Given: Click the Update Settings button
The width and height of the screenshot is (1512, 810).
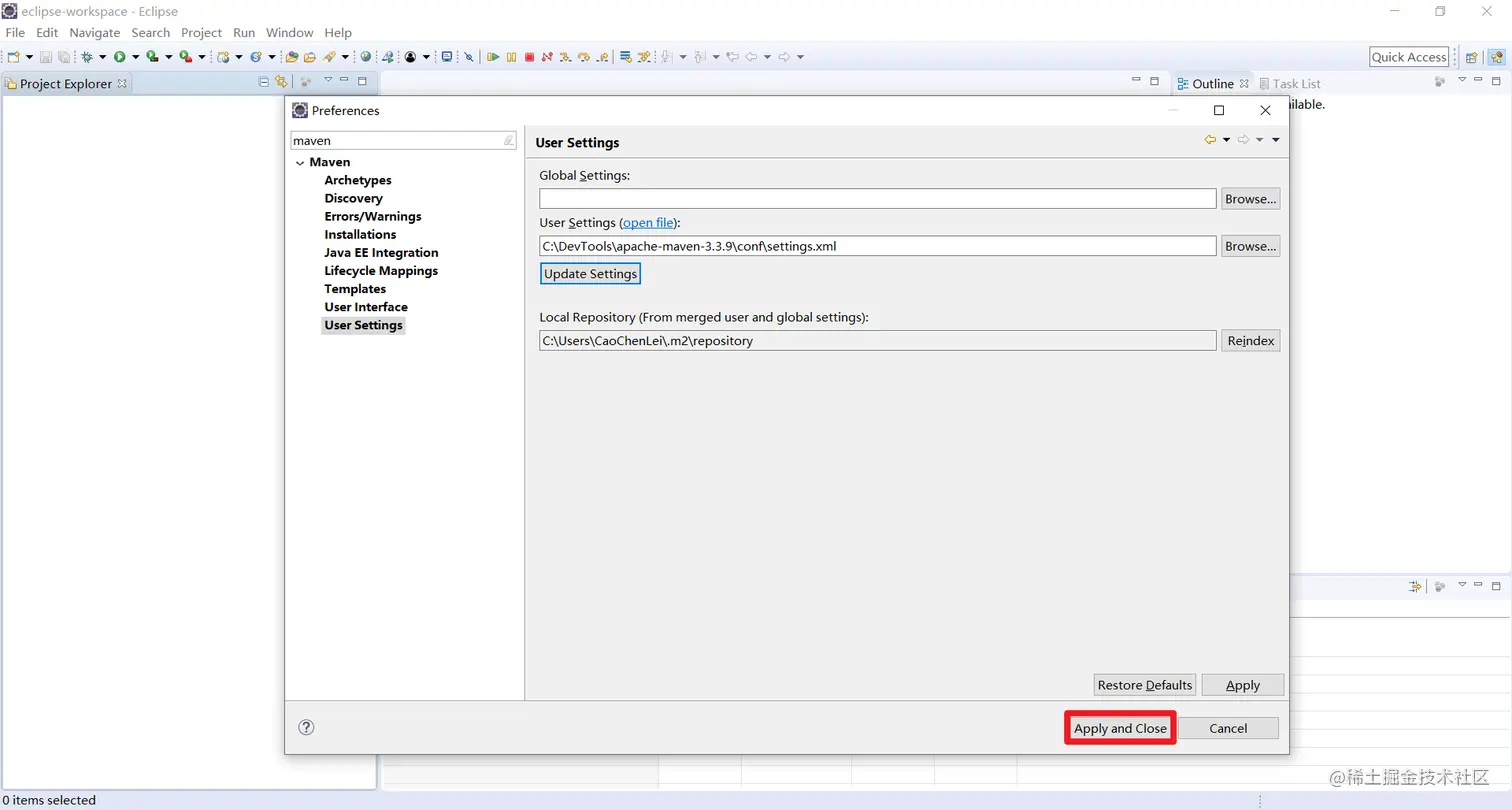Looking at the screenshot, I should pyautogui.click(x=590, y=274).
